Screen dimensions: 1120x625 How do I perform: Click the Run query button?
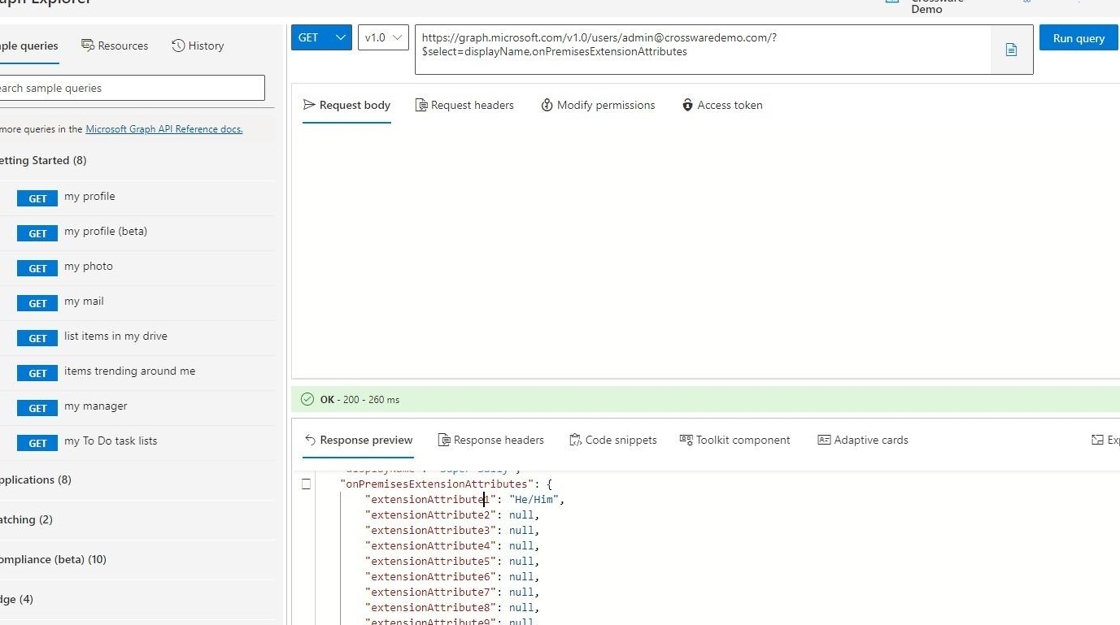(1078, 38)
